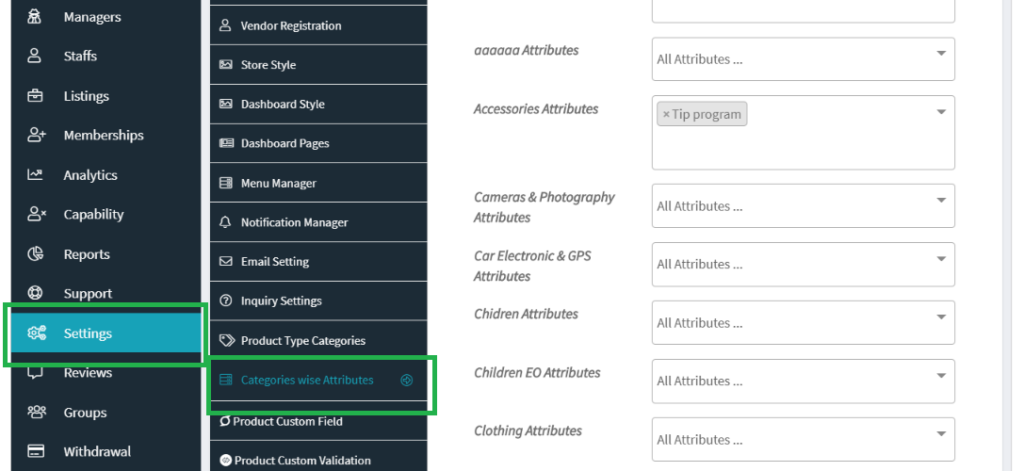Image resolution: width=1024 pixels, height=471 pixels.
Task: Click the Support lifebuoy icon
Action: point(35,293)
